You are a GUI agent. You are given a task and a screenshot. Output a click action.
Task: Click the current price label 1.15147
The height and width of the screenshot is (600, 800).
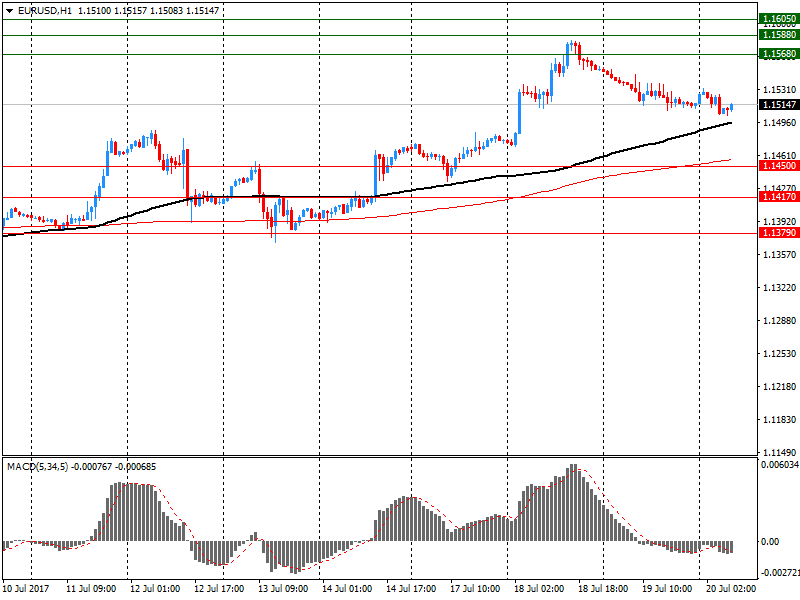(779, 104)
